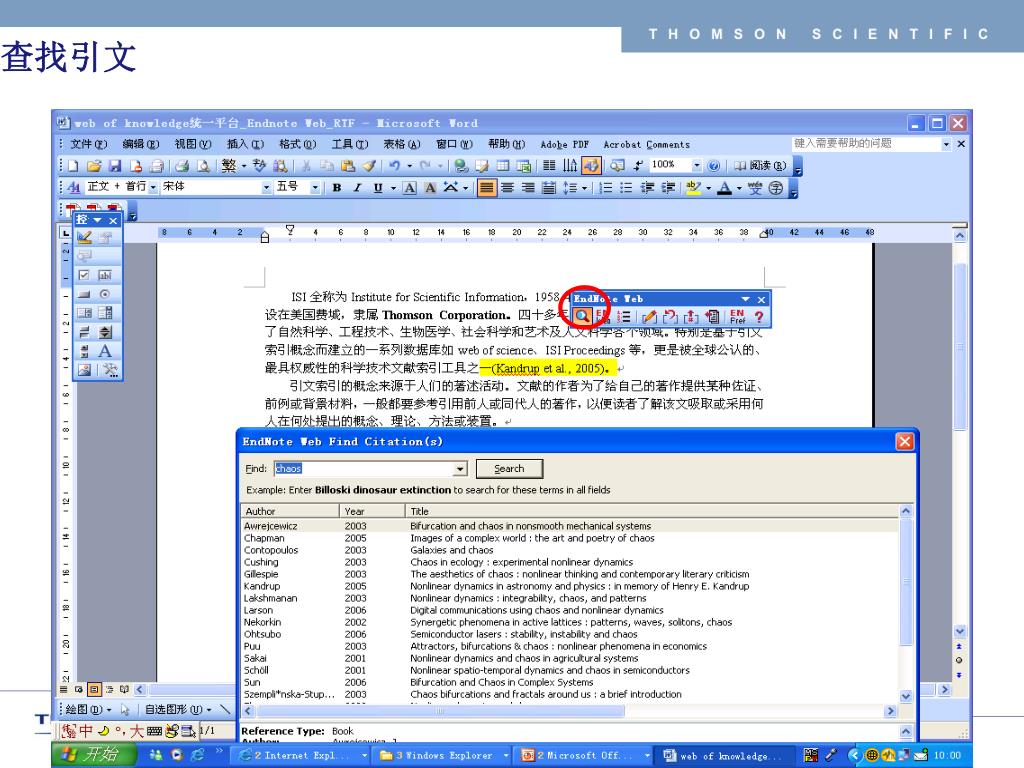Screen dimensions: 1024x768
Task: Click the Insert Hyperlink globe icon
Action: (x=461, y=166)
